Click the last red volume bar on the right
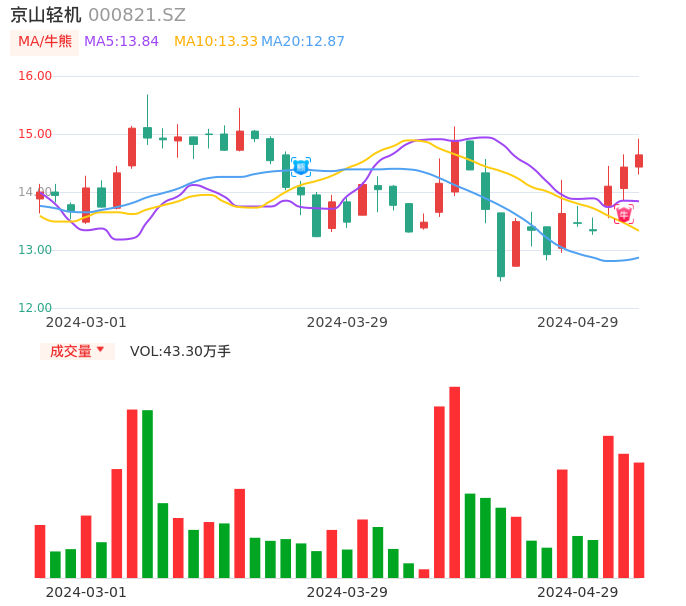686x606 pixels. click(x=639, y=520)
